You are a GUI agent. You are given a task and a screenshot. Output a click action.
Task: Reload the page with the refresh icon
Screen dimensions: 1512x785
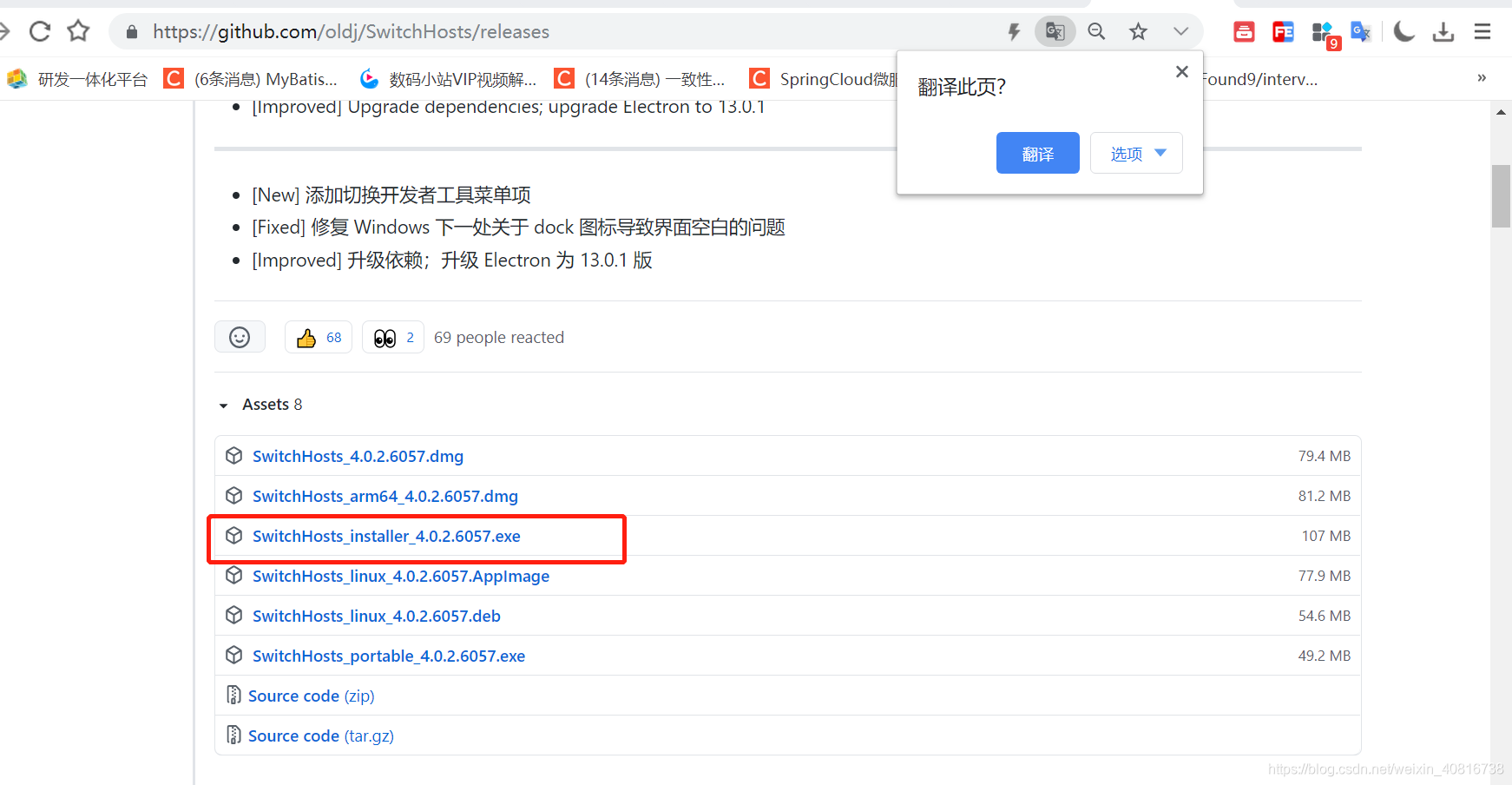point(40,32)
